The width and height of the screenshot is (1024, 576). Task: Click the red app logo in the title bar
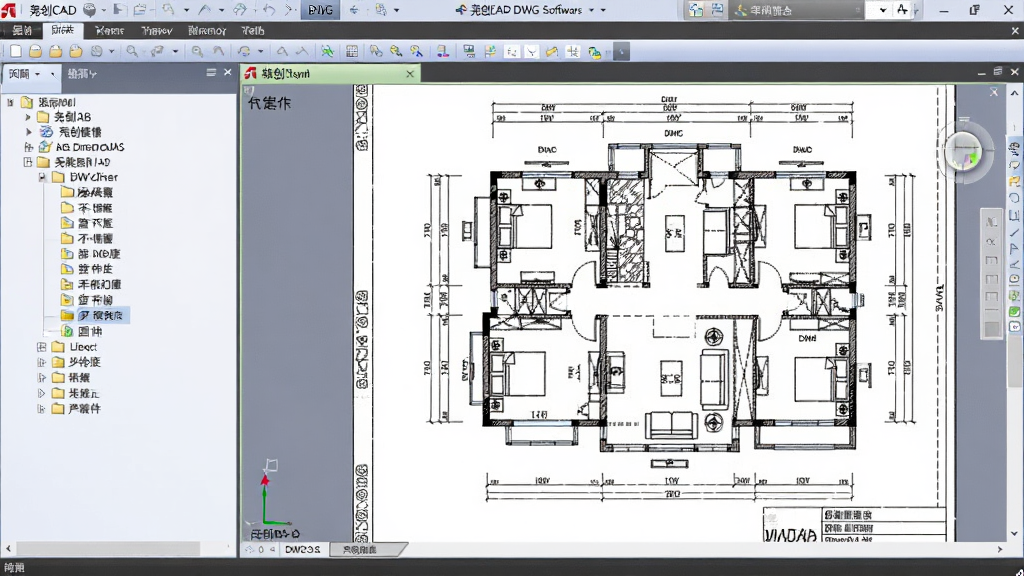pos(9,10)
